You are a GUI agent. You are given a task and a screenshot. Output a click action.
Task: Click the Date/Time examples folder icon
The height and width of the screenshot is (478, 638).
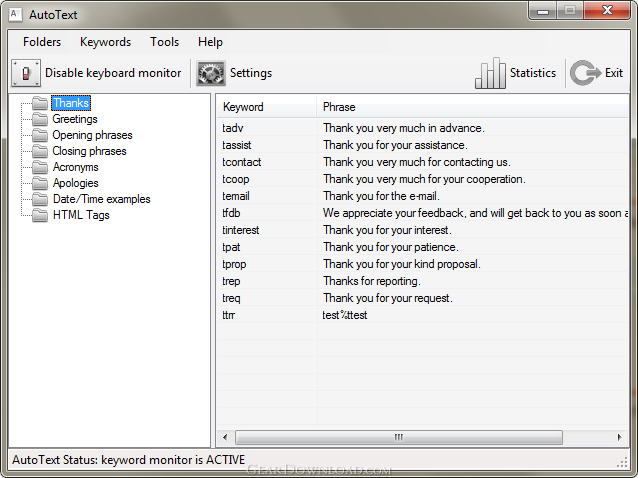point(40,199)
